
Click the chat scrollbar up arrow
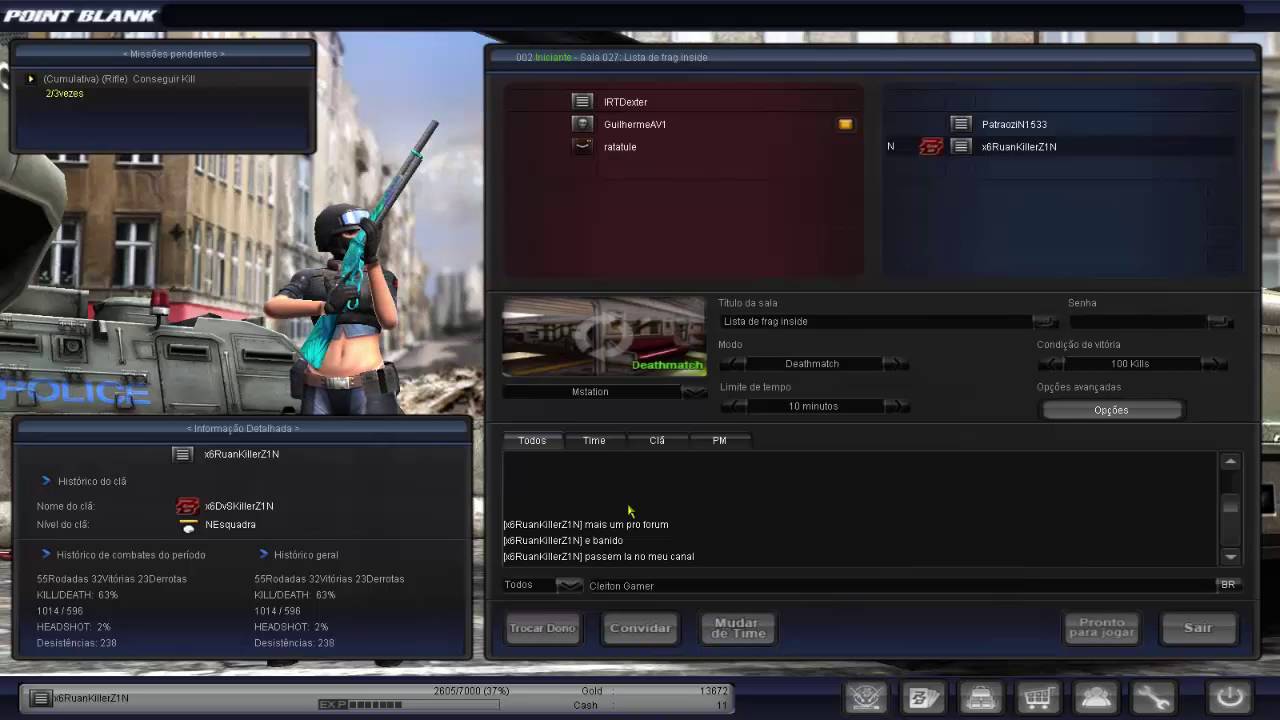click(1230, 461)
